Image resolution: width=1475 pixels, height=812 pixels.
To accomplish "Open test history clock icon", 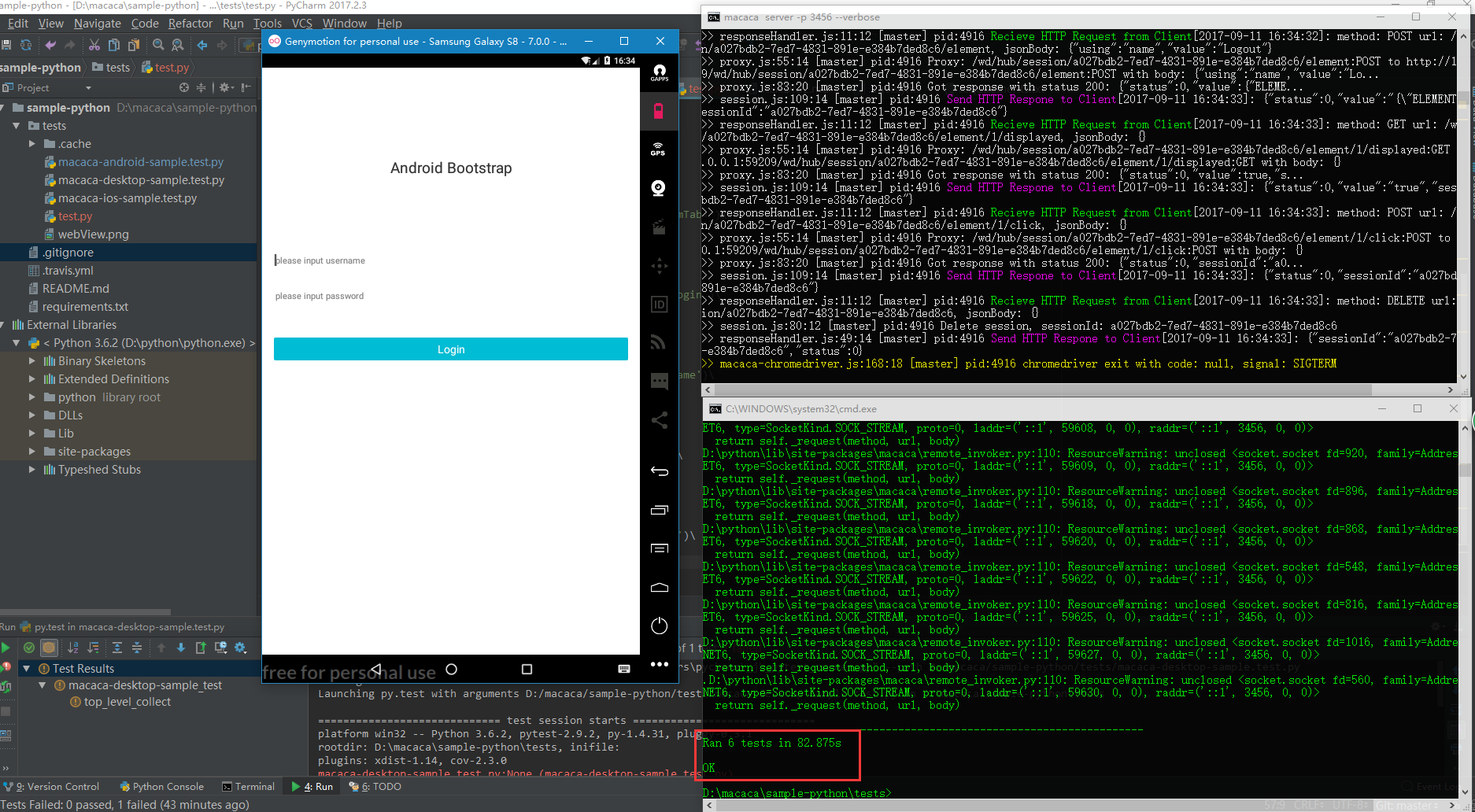I will pos(221,648).
